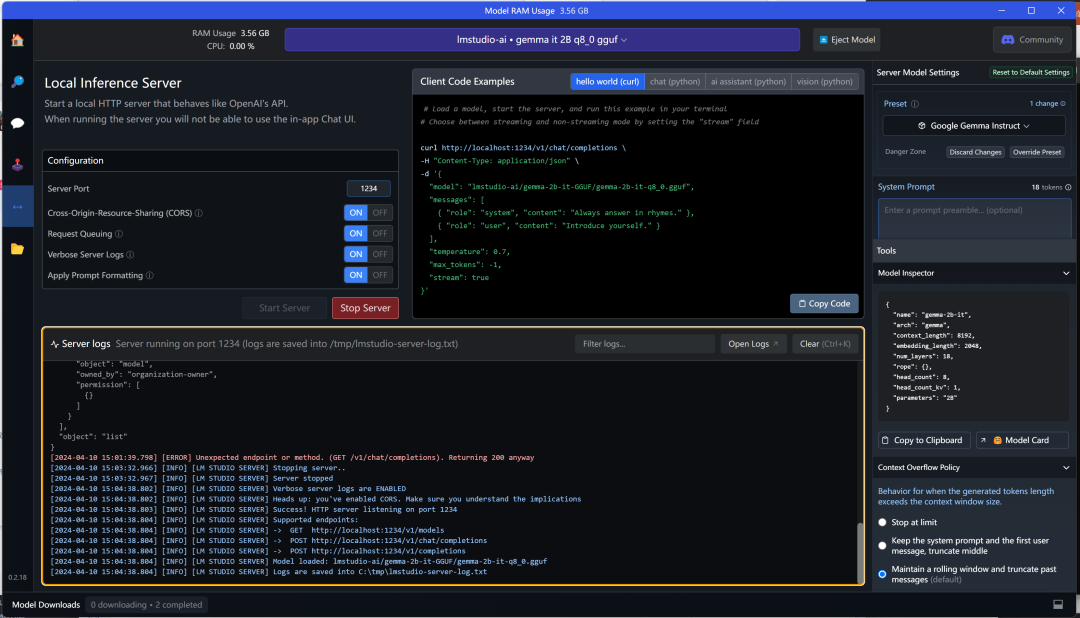Switch to vision (python) tab
This screenshot has width=1080, height=618.
click(824, 81)
